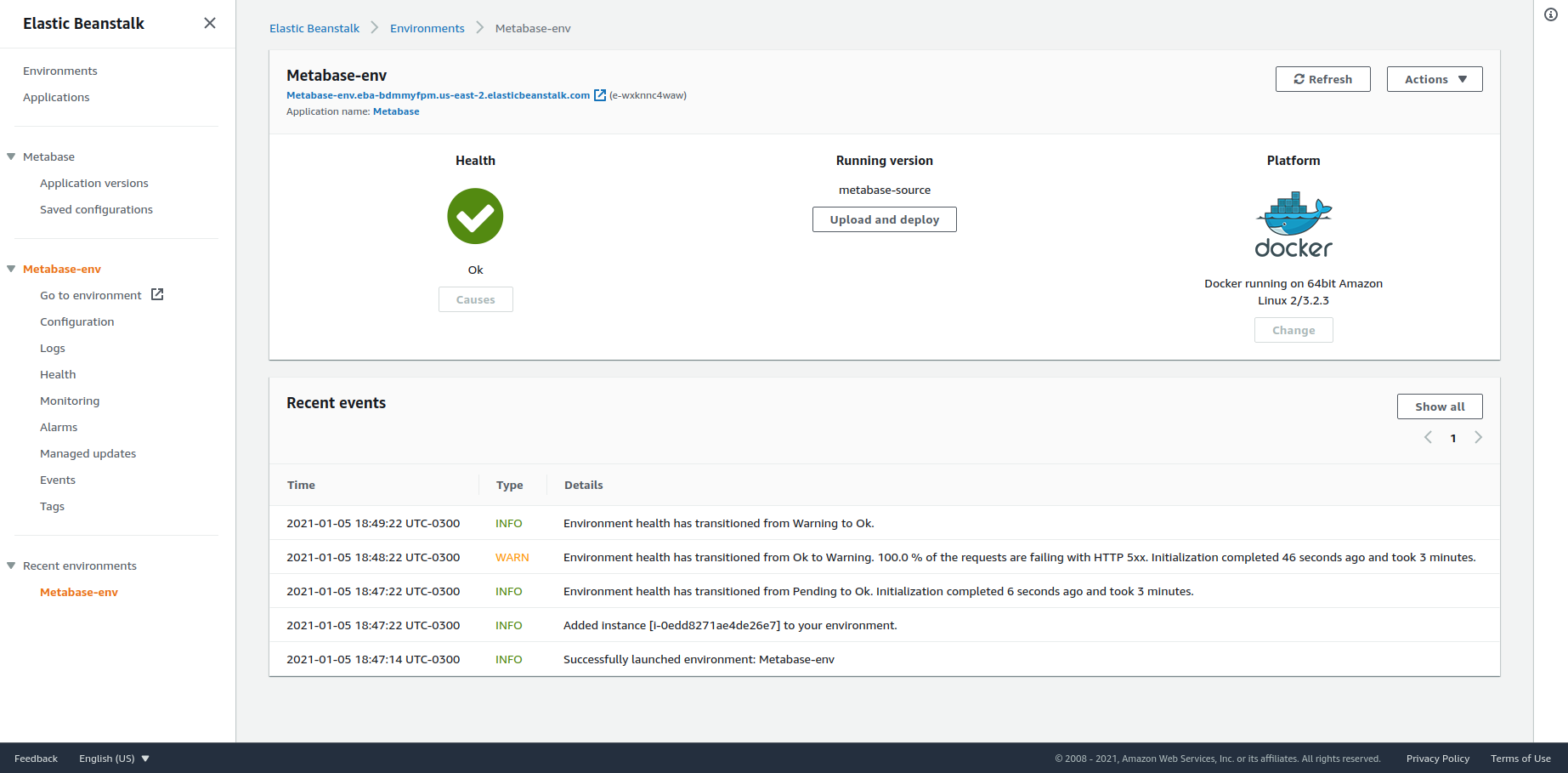The image size is (1568, 773).
Task: Collapse the Metabase application section
Action: point(11,156)
